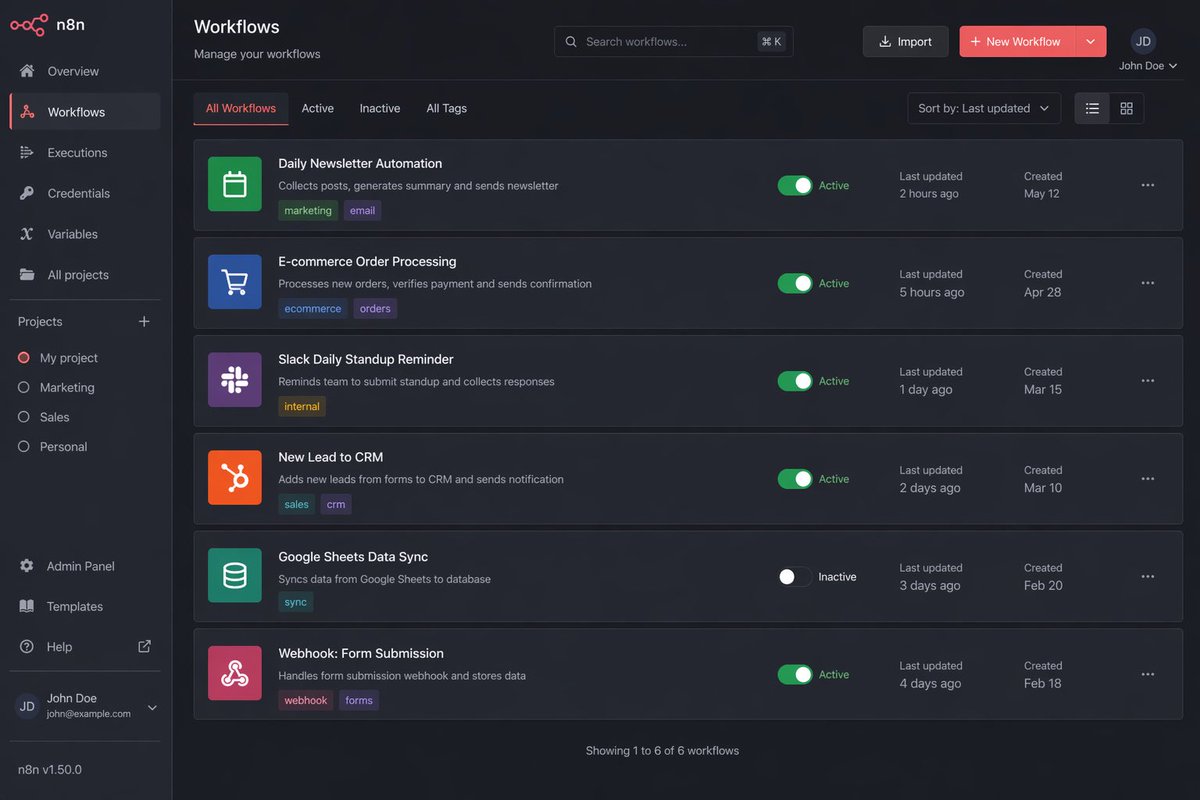Click the Slack icon of Daily Standup Reminder

(x=235, y=380)
